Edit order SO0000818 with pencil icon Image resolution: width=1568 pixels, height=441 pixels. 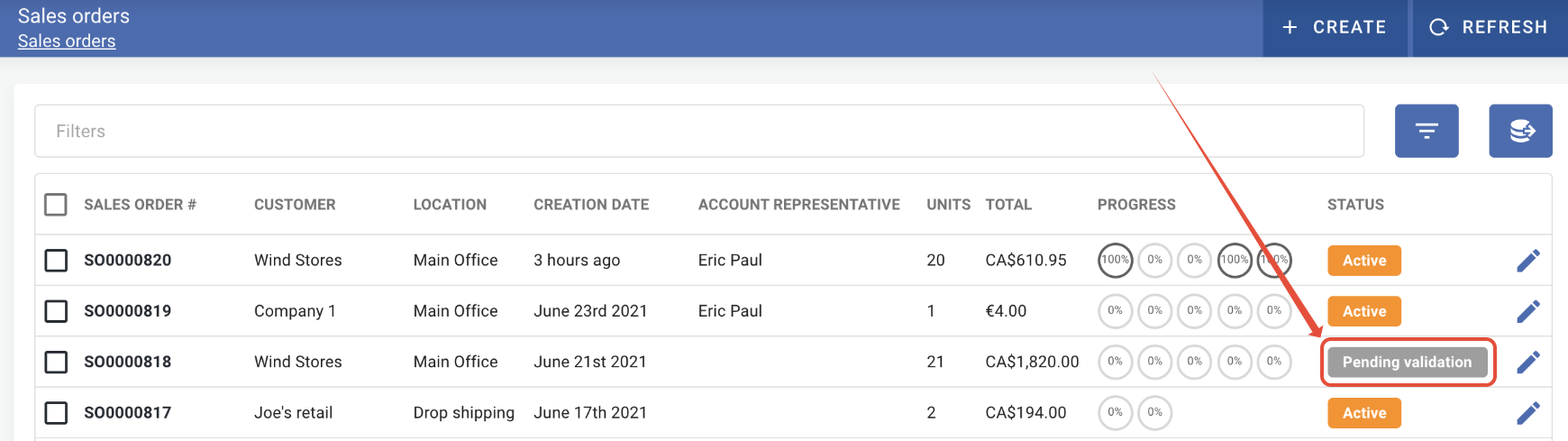1528,362
